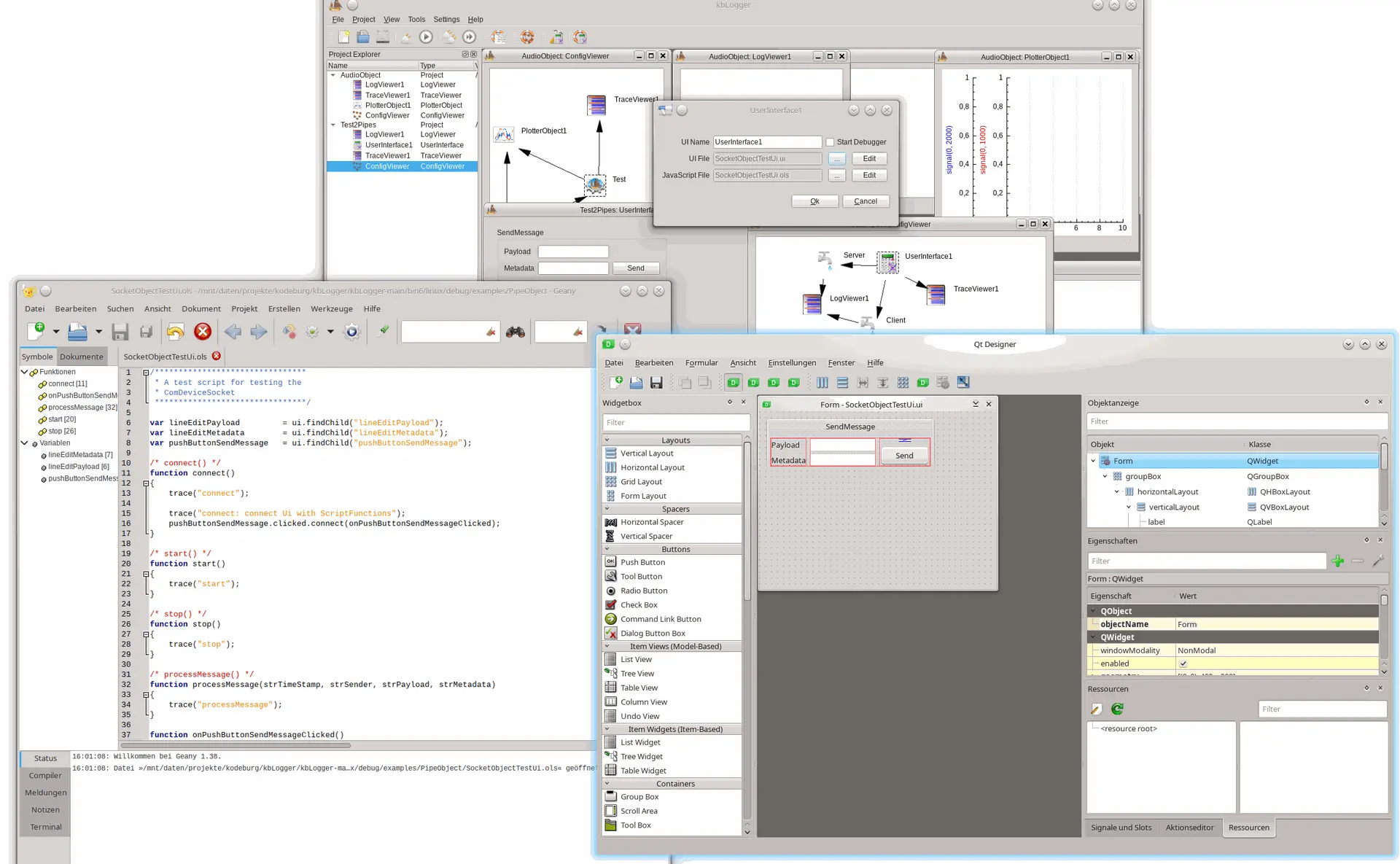Viewport: 1400px width, 864px height.
Task: Click the open project folder icon in kbLogger
Action: [x=363, y=36]
